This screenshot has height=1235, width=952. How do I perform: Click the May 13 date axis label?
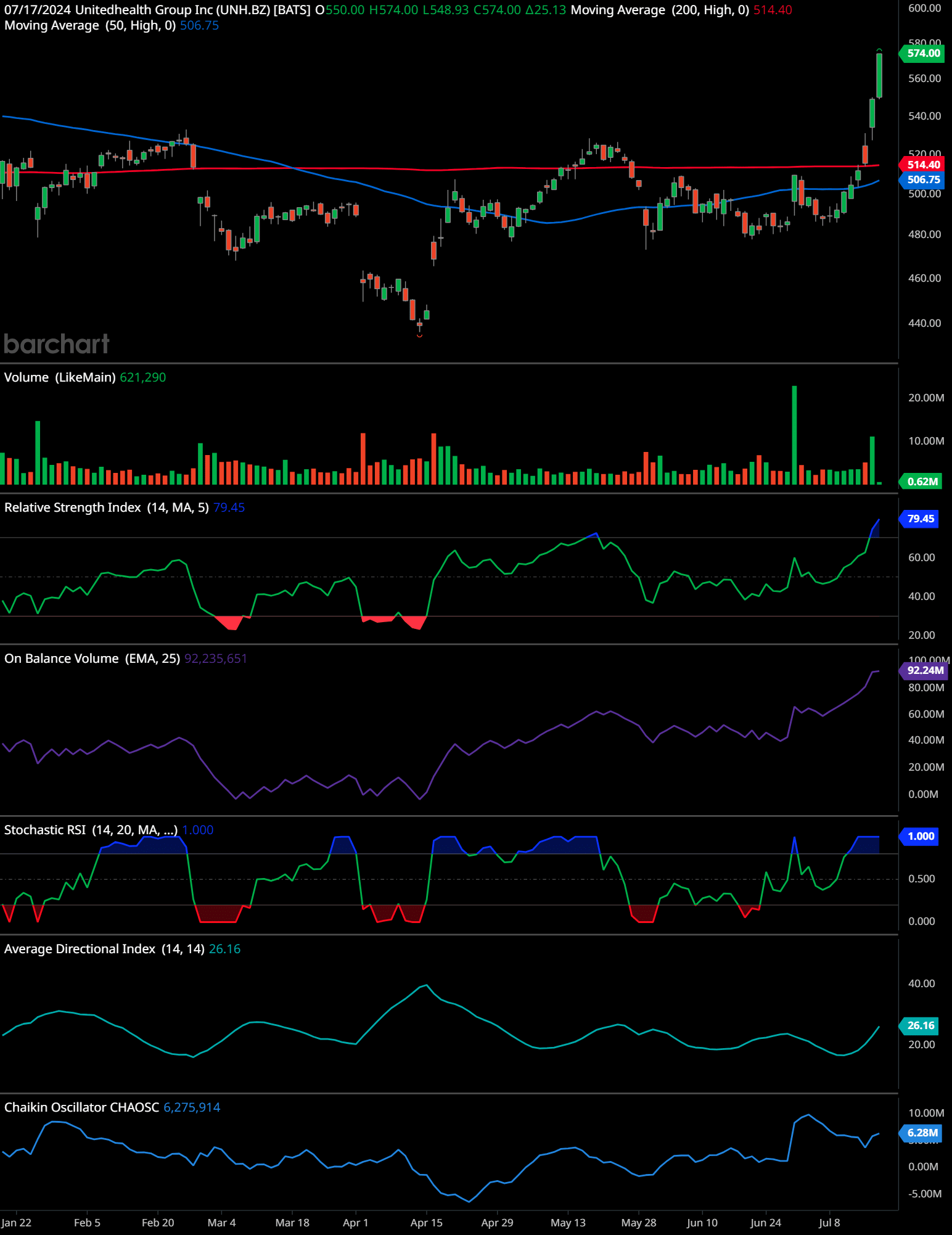(x=568, y=1223)
